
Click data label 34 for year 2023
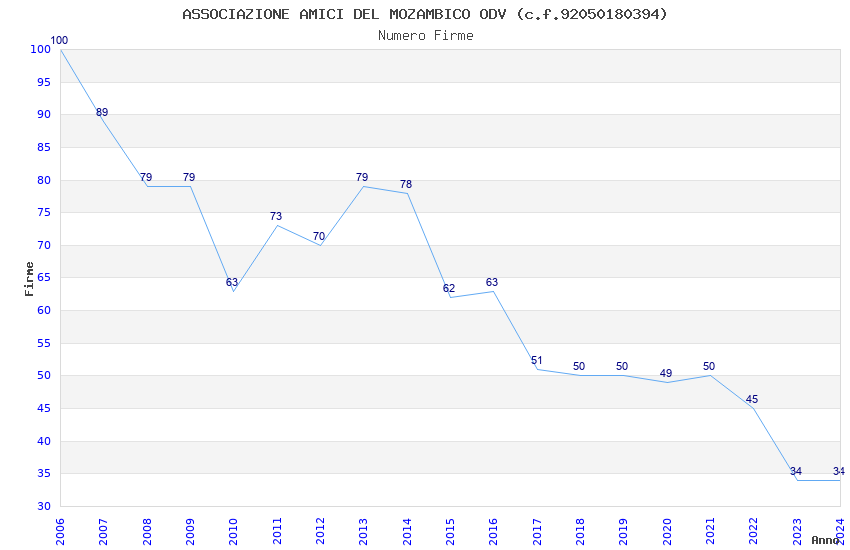(796, 471)
